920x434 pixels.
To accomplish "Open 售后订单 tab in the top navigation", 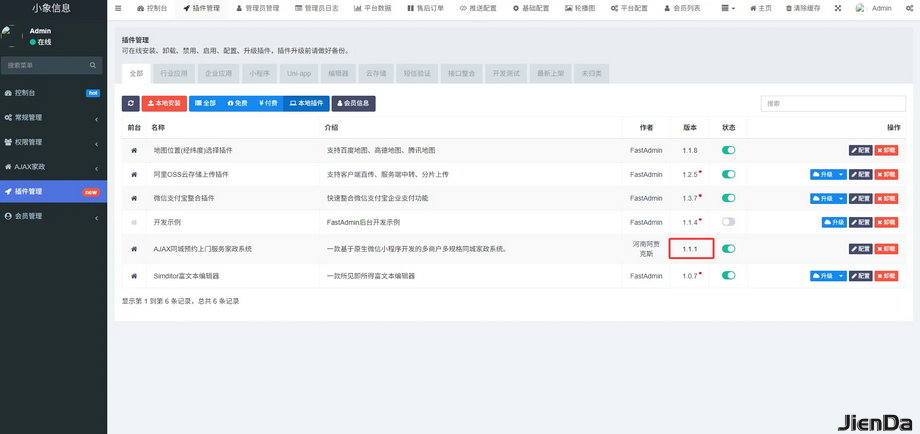I will tap(425, 9).
